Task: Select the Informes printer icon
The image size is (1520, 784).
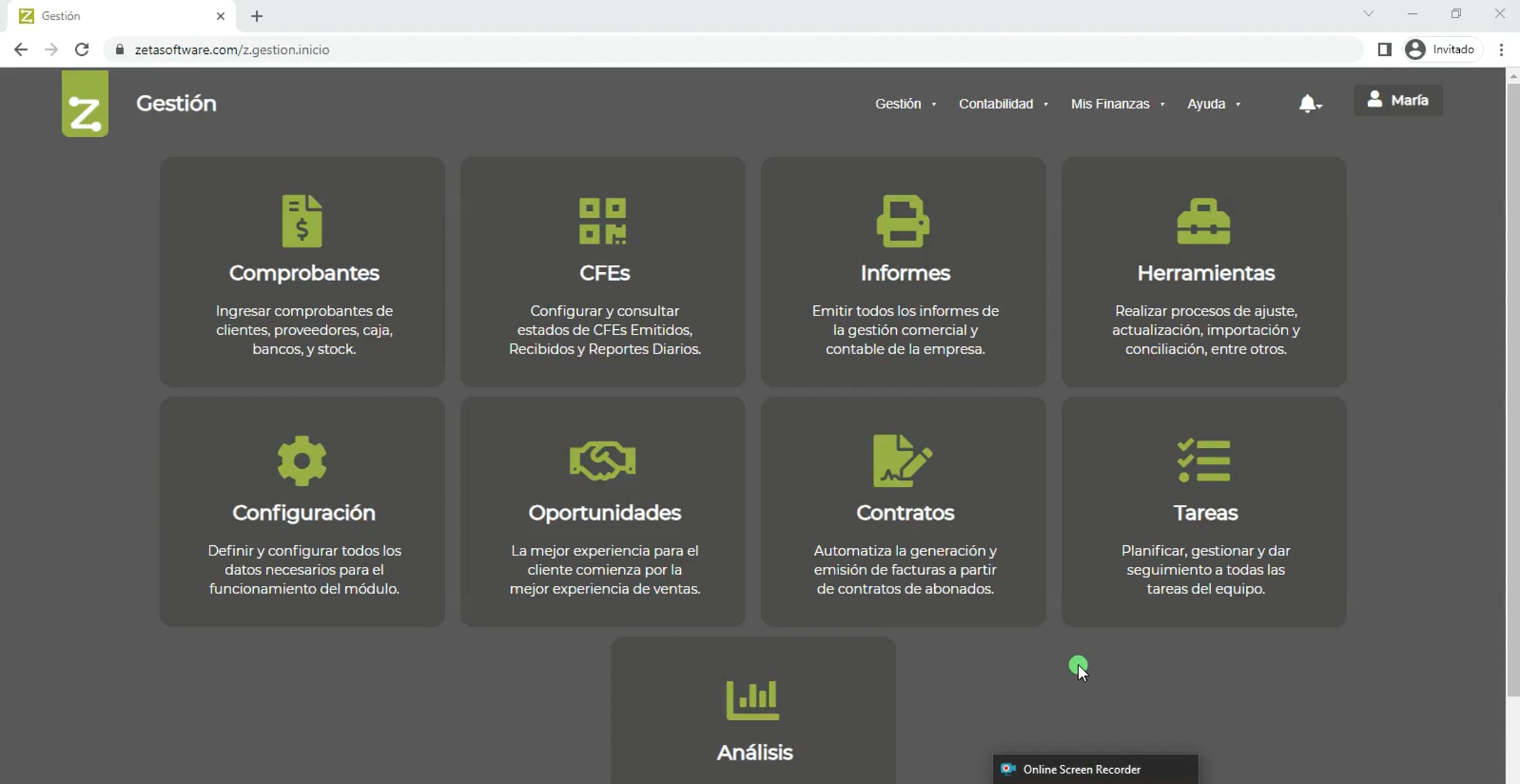Action: point(903,221)
